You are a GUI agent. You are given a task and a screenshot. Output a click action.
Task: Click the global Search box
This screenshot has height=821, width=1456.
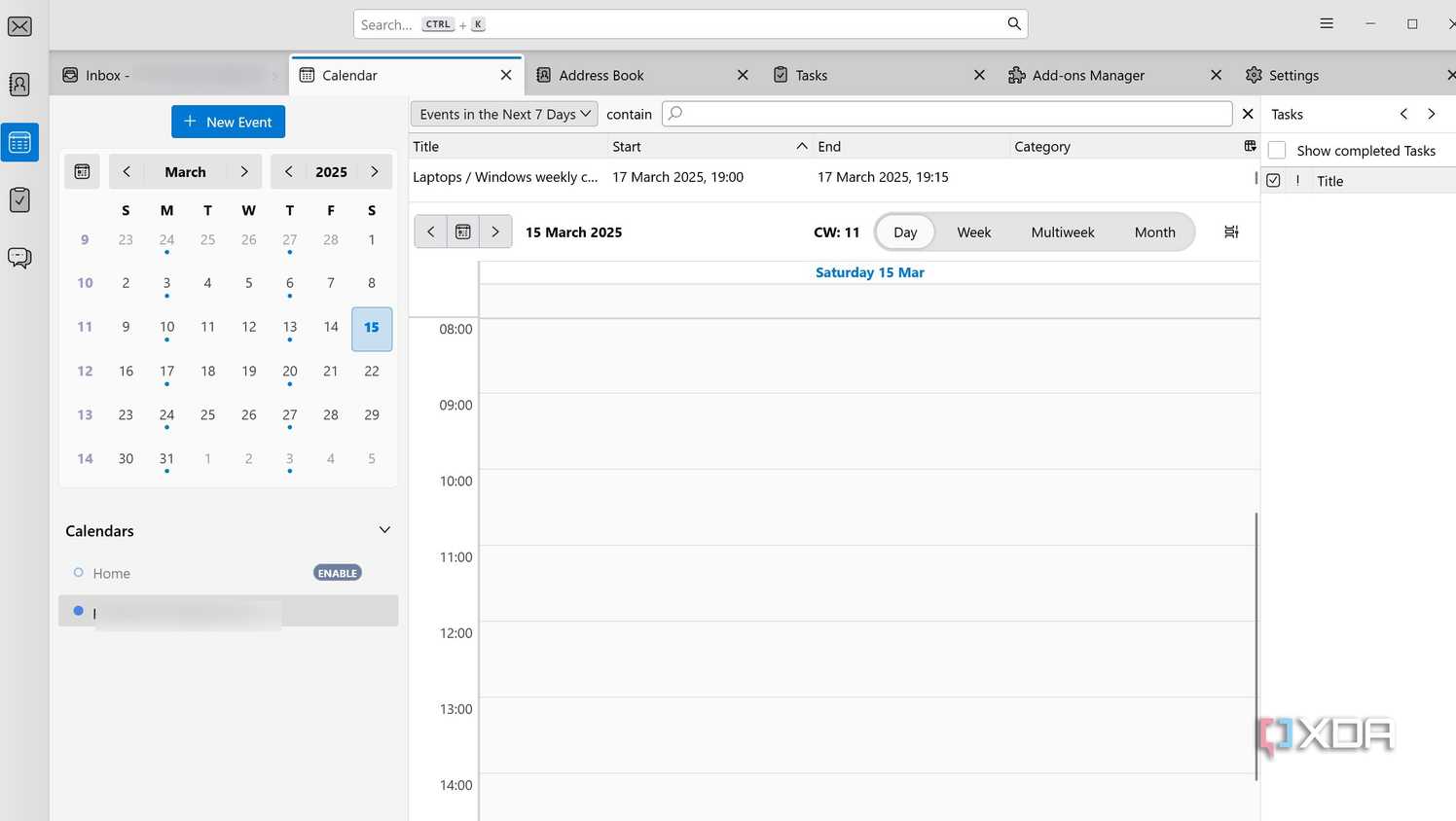(690, 24)
